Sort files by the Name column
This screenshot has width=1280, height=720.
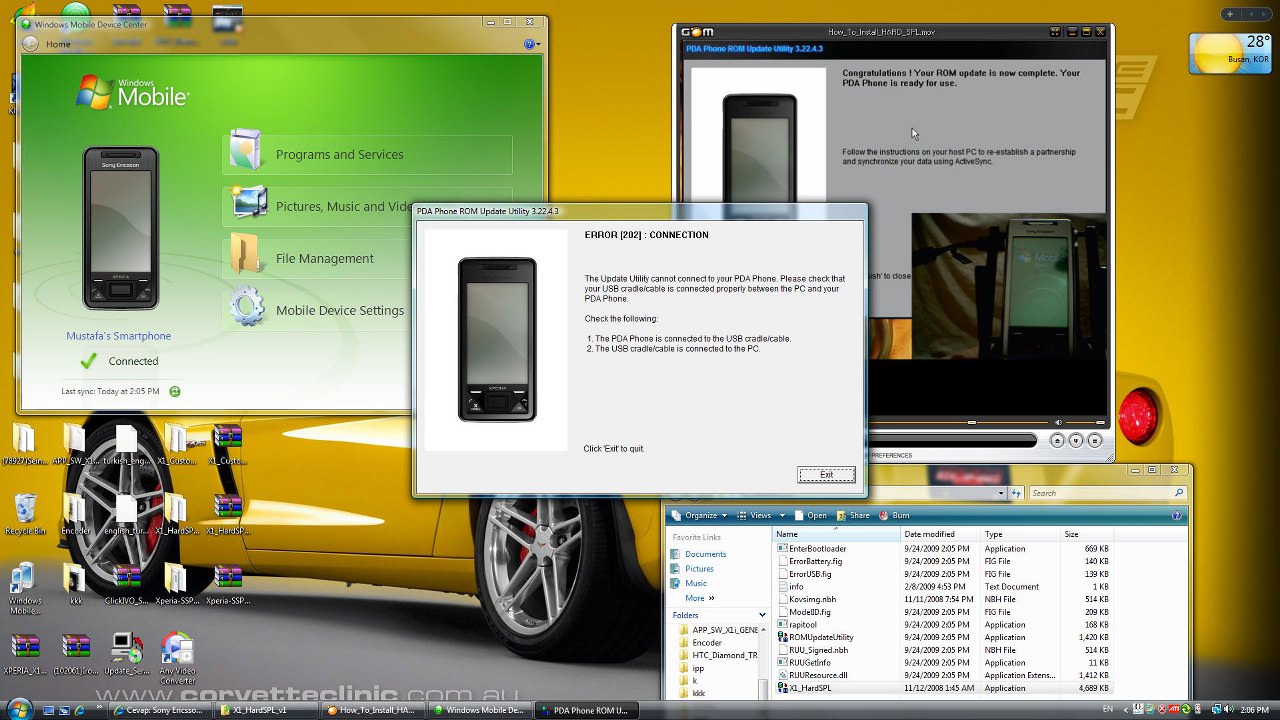(x=837, y=535)
